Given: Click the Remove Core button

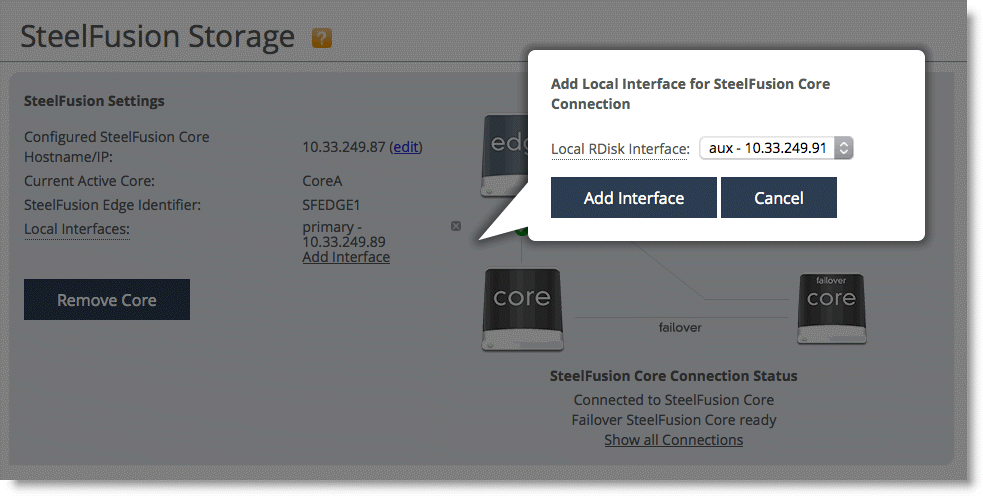Looking at the screenshot, I should click(107, 300).
